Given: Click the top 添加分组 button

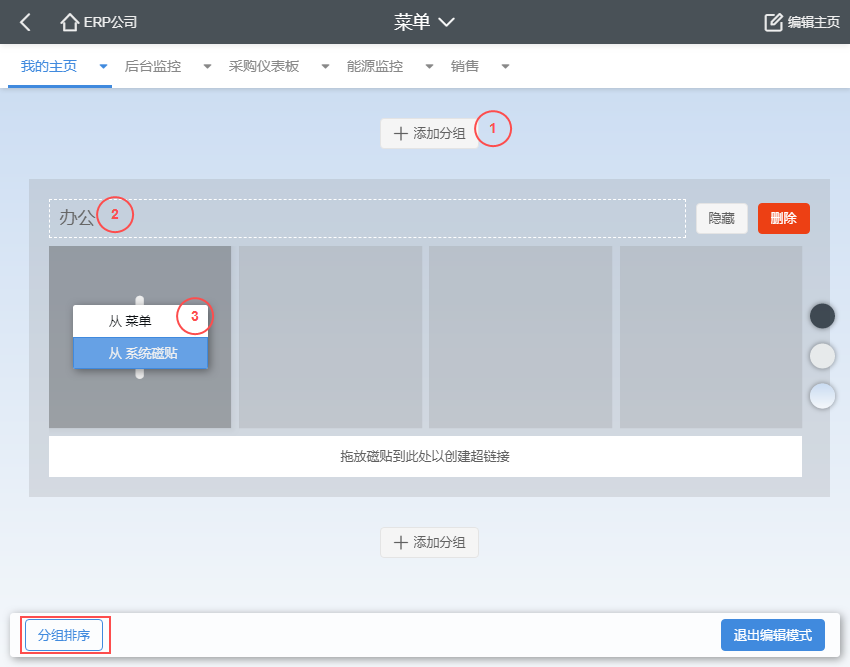Looking at the screenshot, I should click(x=429, y=133).
